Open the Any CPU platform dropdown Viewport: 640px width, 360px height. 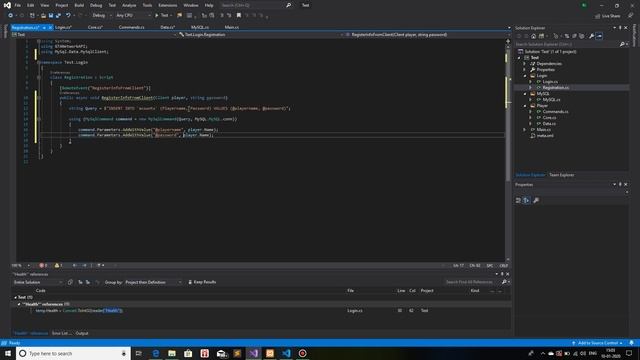pos(133,16)
